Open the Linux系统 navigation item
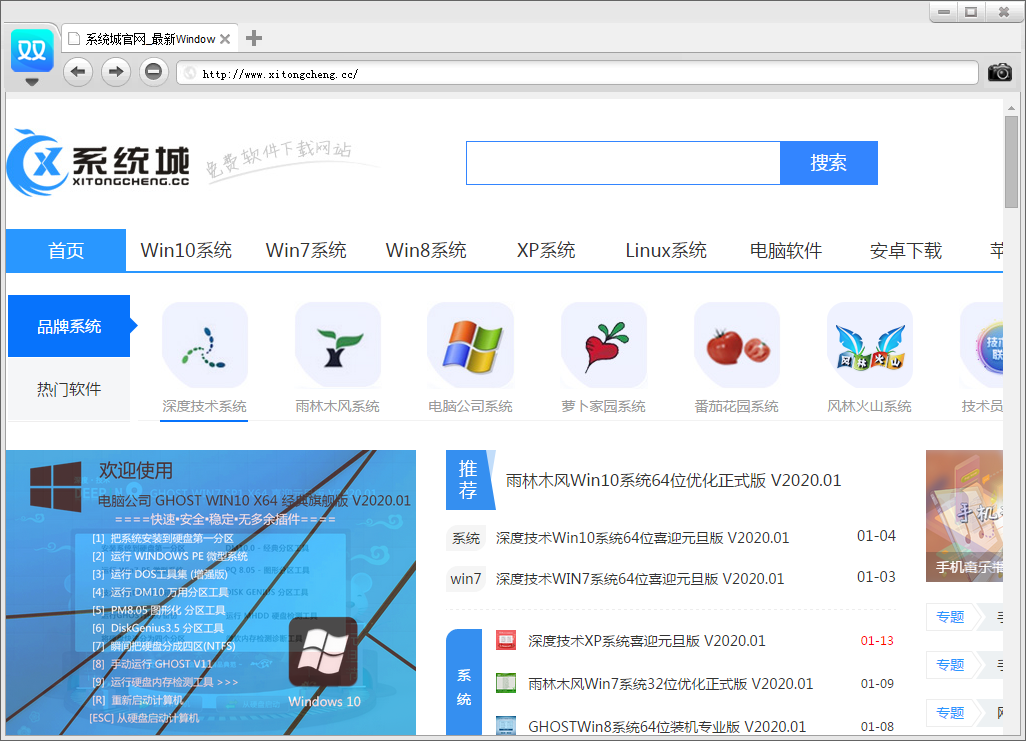The image size is (1026, 741). (666, 250)
